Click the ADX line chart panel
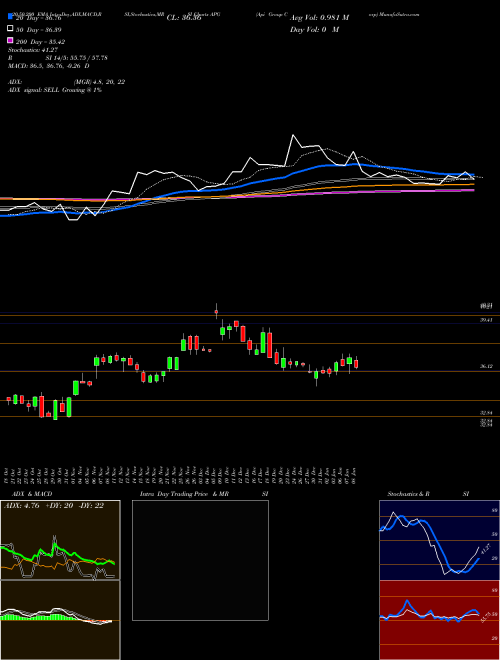This screenshot has width=500, height=660. tap(60, 540)
